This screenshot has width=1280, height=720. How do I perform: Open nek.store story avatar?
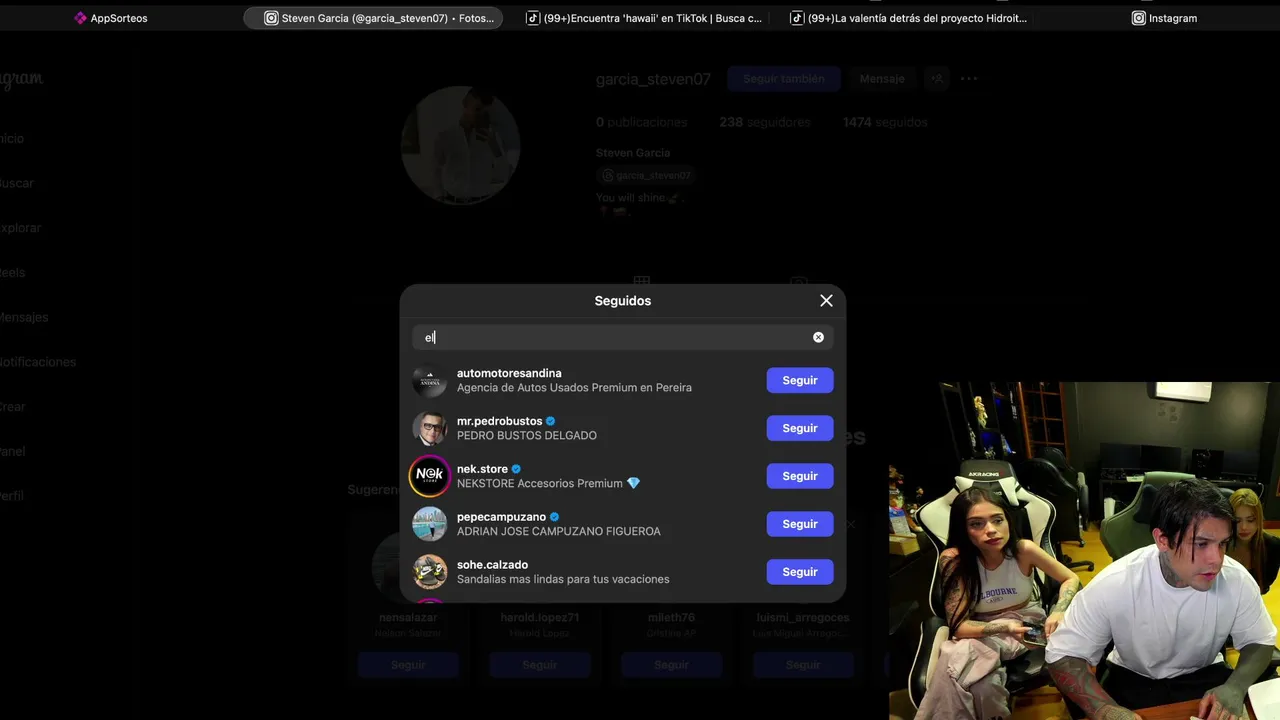(430, 476)
